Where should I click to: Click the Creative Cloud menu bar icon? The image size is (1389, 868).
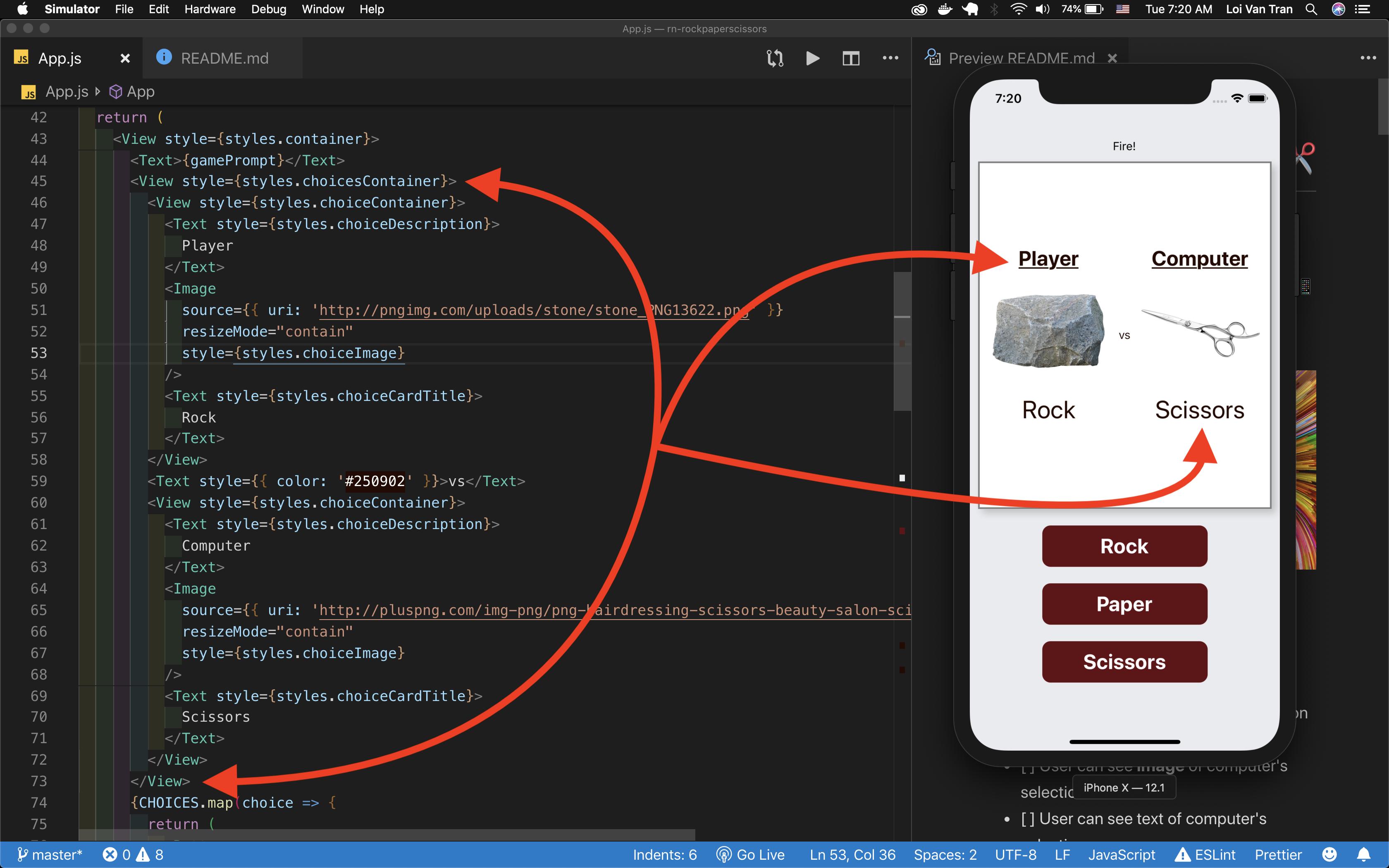click(x=919, y=9)
